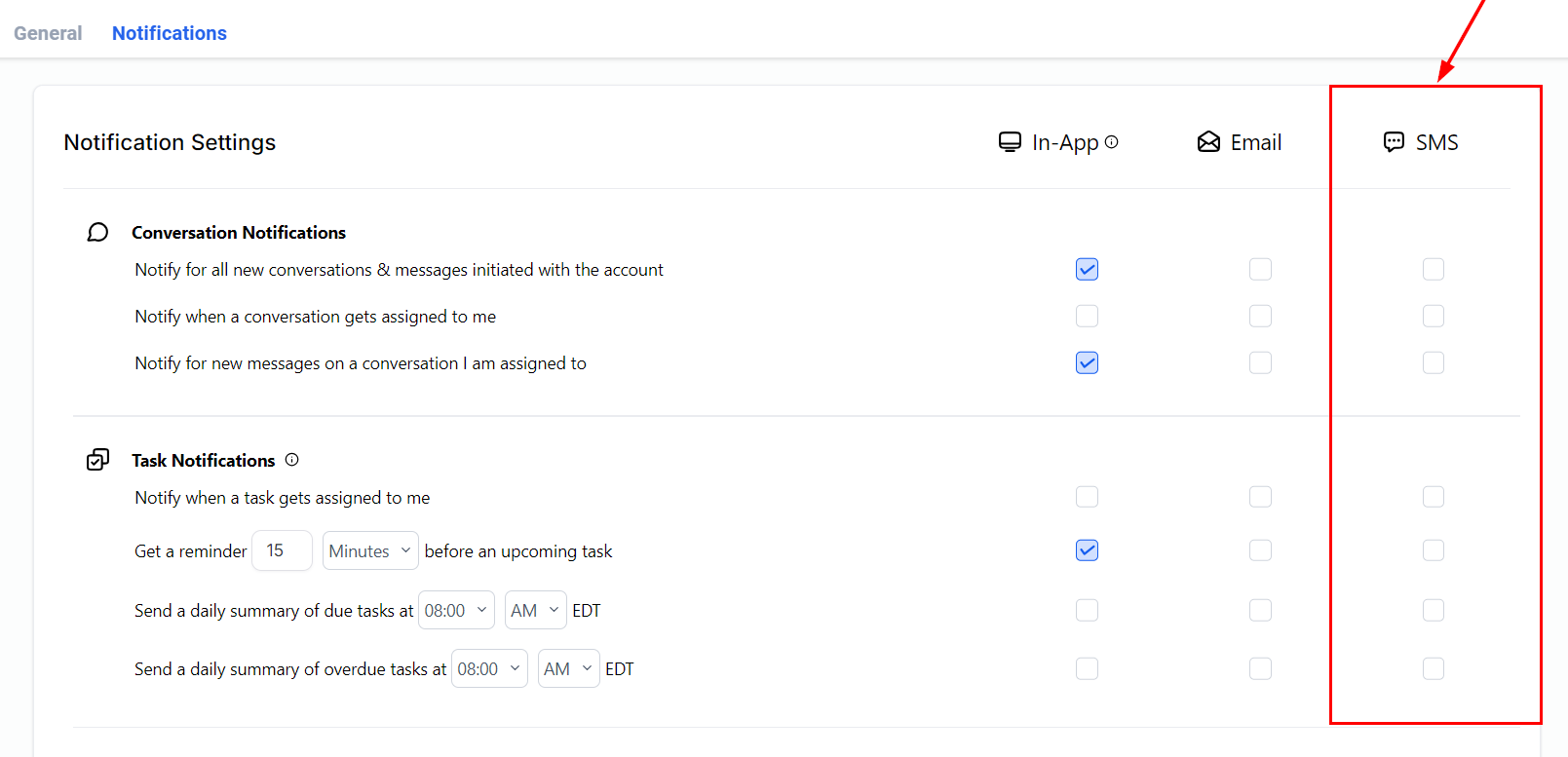The height and width of the screenshot is (757, 1568).
Task: Click the In-App monitor icon
Action: click(x=1010, y=142)
